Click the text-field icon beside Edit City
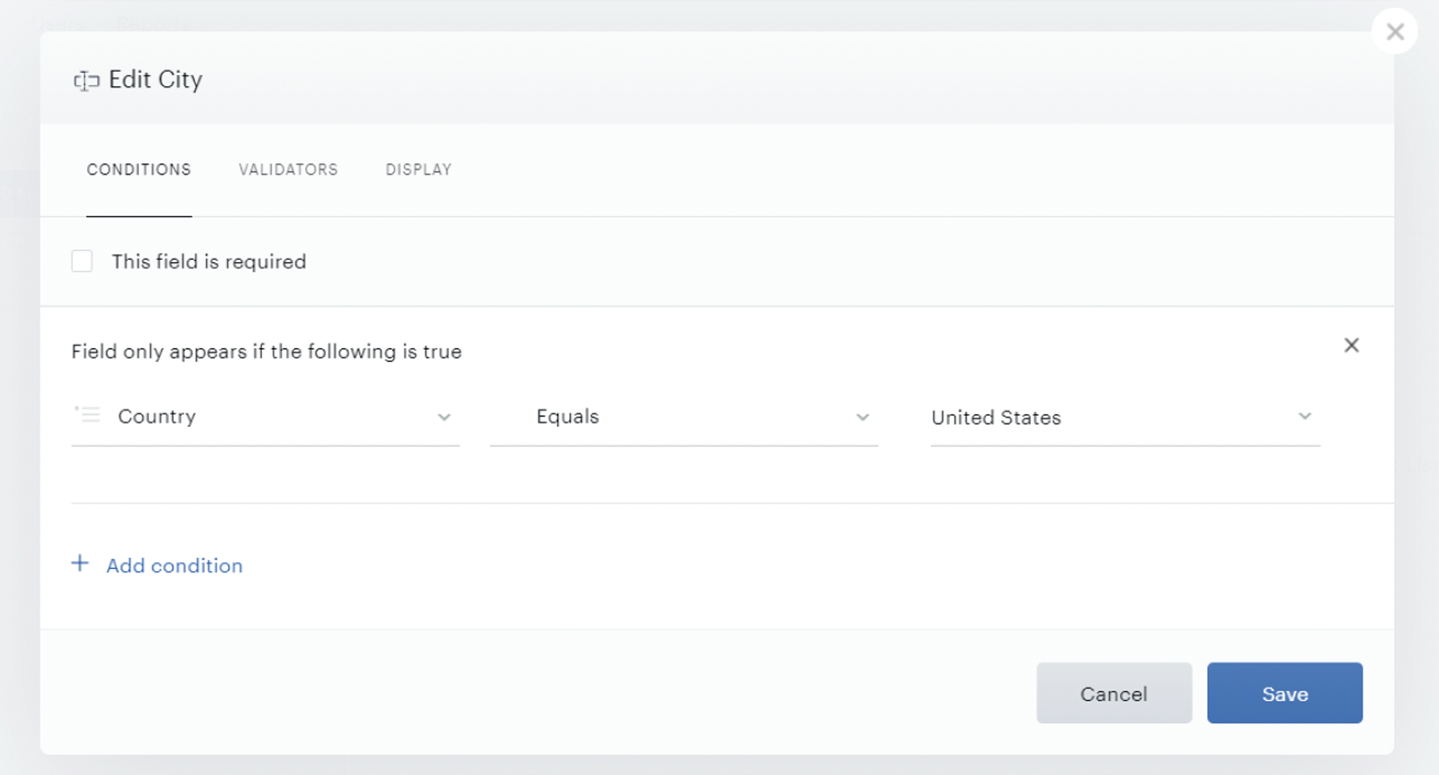The width and height of the screenshot is (1439, 775). 86,81
